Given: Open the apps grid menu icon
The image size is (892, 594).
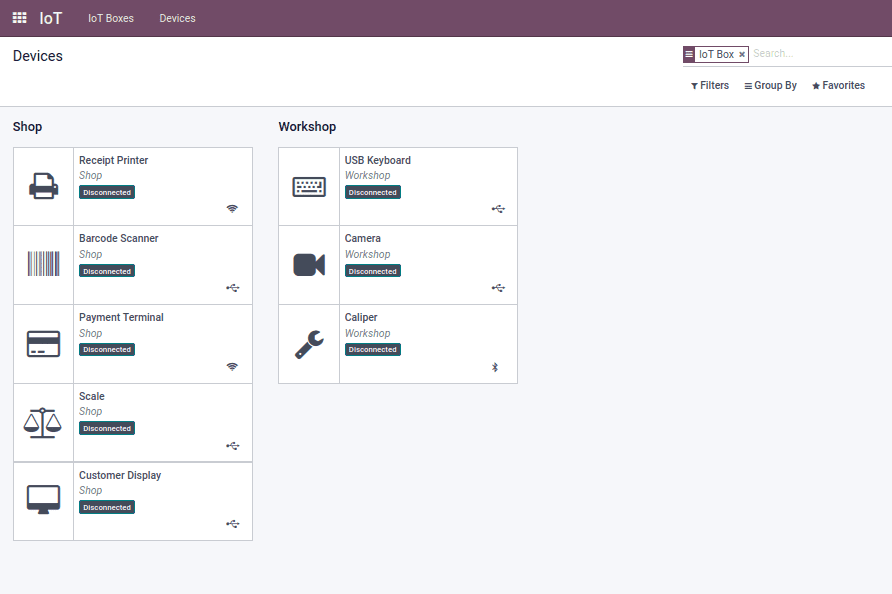Looking at the screenshot, I should pyautogui.click(x=19, y=18).
